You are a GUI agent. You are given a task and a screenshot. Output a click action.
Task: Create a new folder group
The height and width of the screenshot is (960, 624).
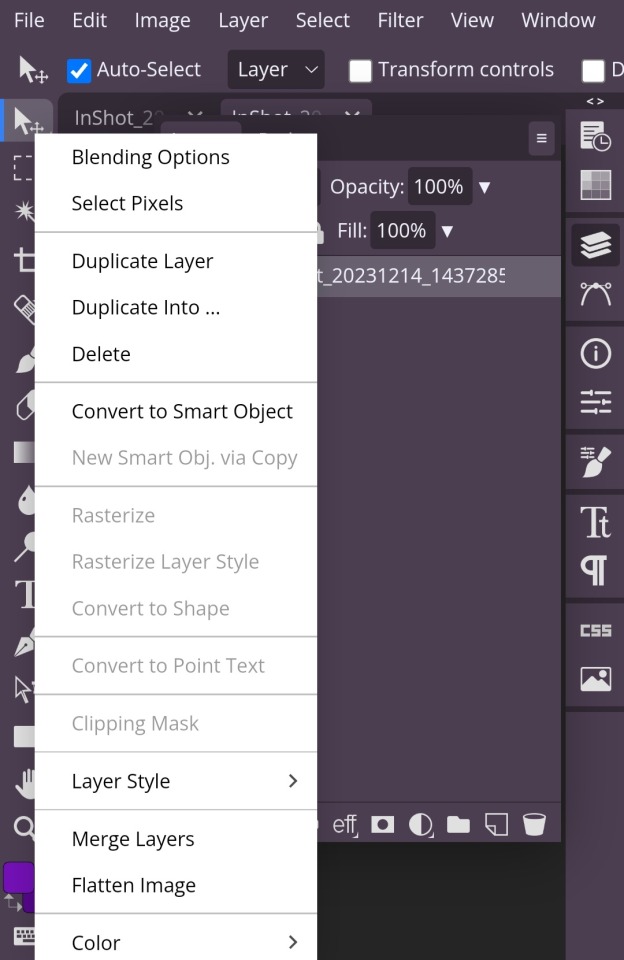458,825
